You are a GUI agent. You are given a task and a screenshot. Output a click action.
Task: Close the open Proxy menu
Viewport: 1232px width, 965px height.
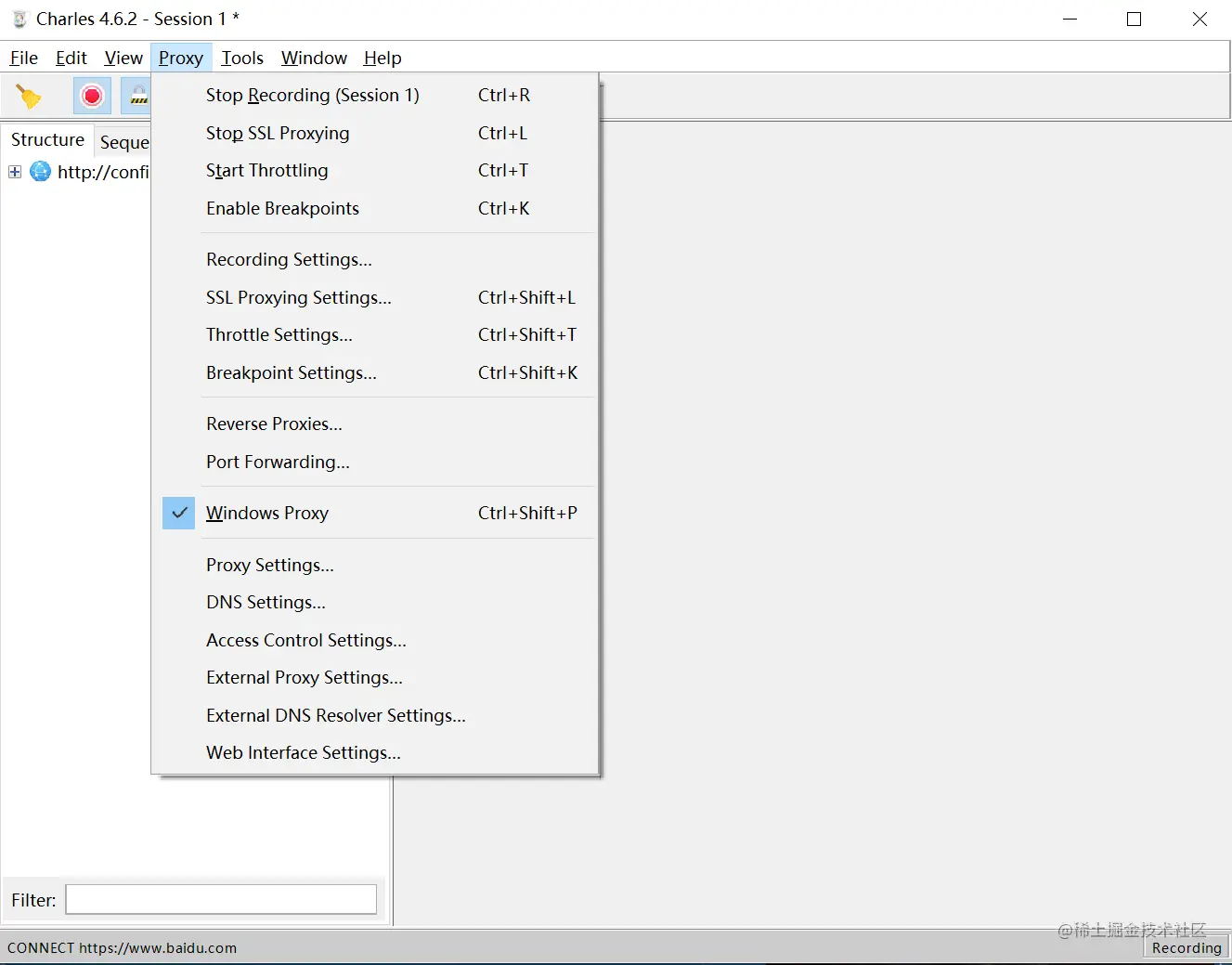pyautogui.click(x=181, y=58)
